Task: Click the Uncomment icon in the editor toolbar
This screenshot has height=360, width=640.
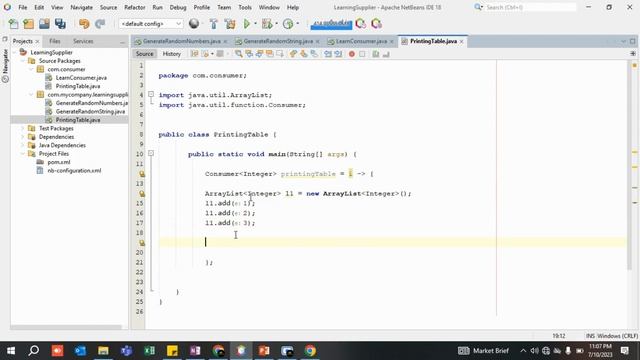Action: point(386,54)
